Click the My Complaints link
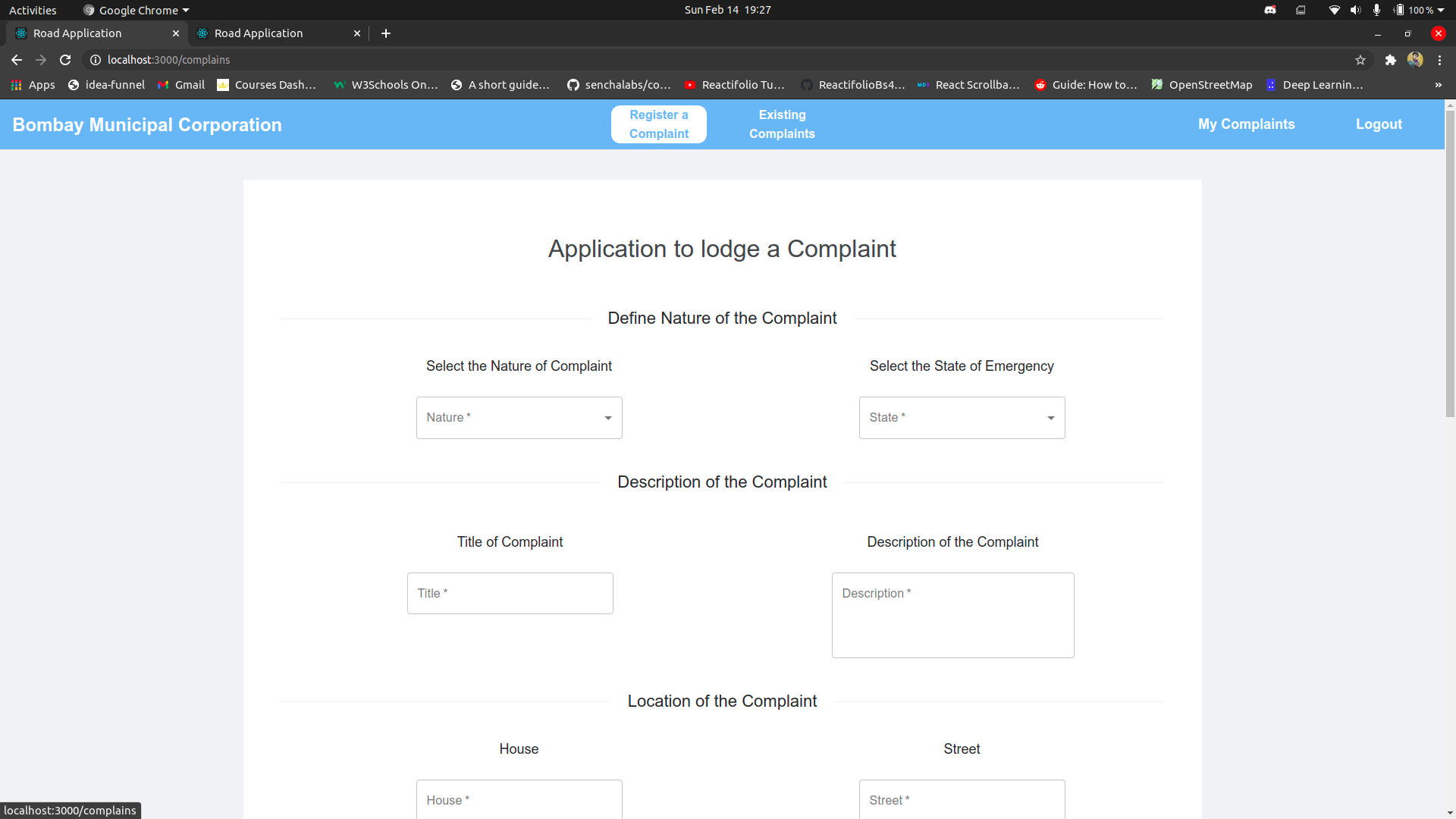 [1246, 124]
